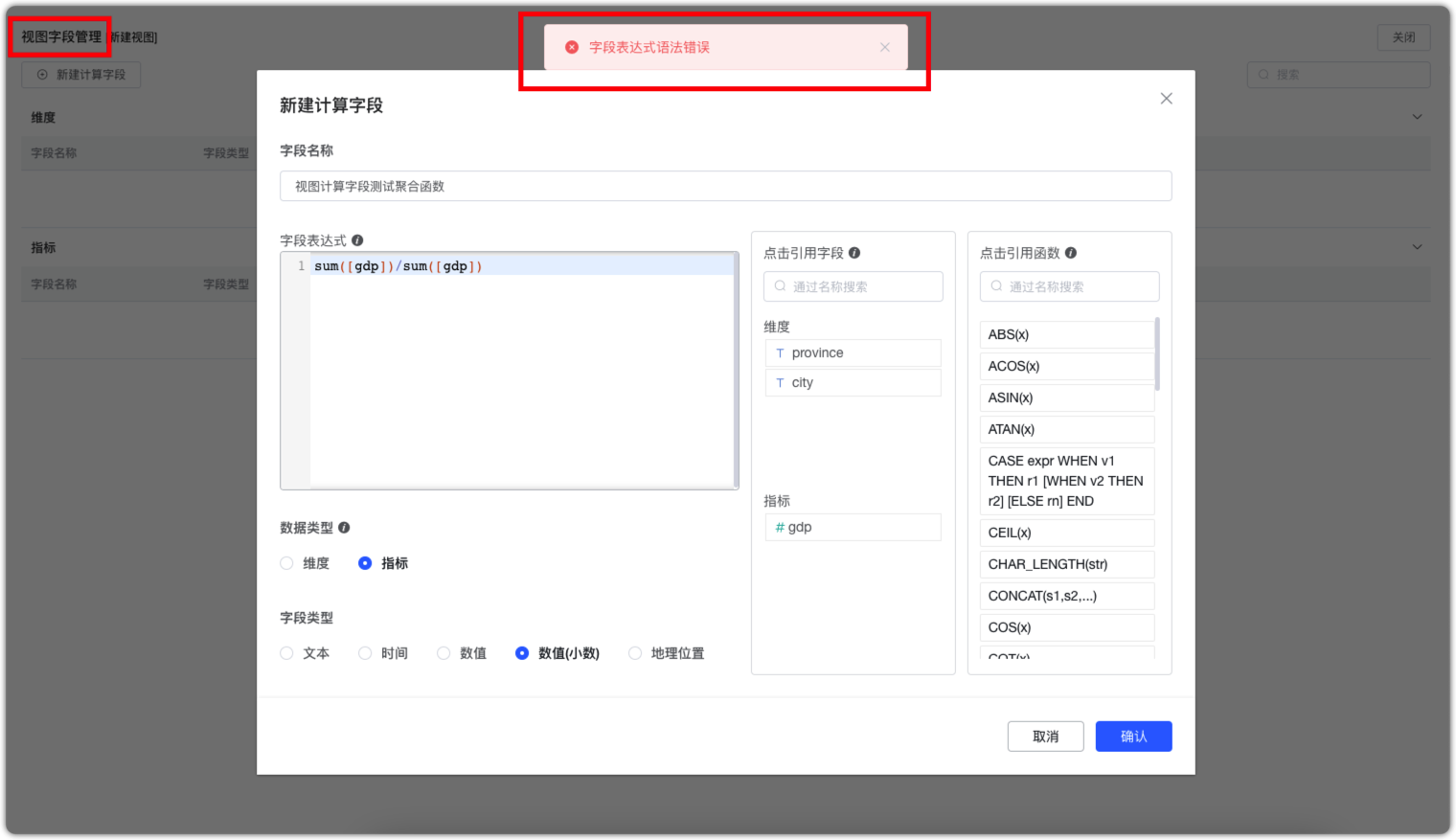This screenshot has height=840, width=1456.
Task: Collapse the 维度 section chevron in background
Action: pyautogui.click(x=1417, y=117)
